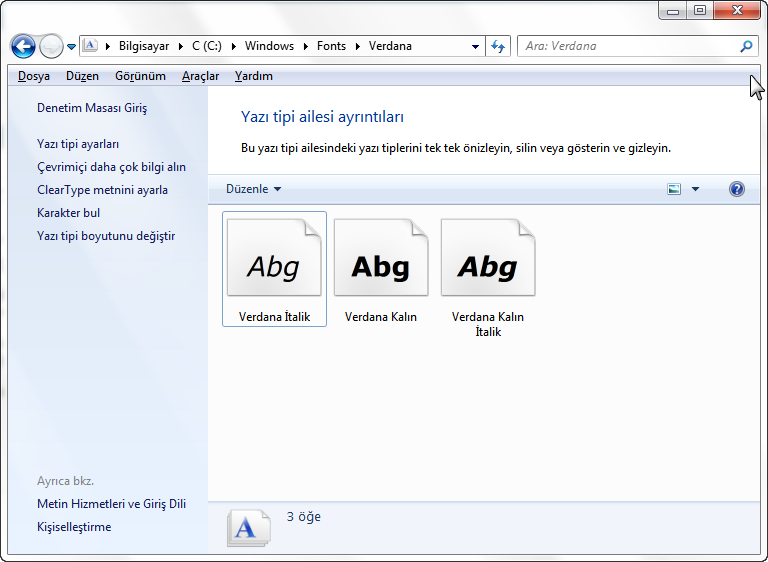The image size is (768, 562).
Task: Open the Düzen menu
Action: point(82,76)
